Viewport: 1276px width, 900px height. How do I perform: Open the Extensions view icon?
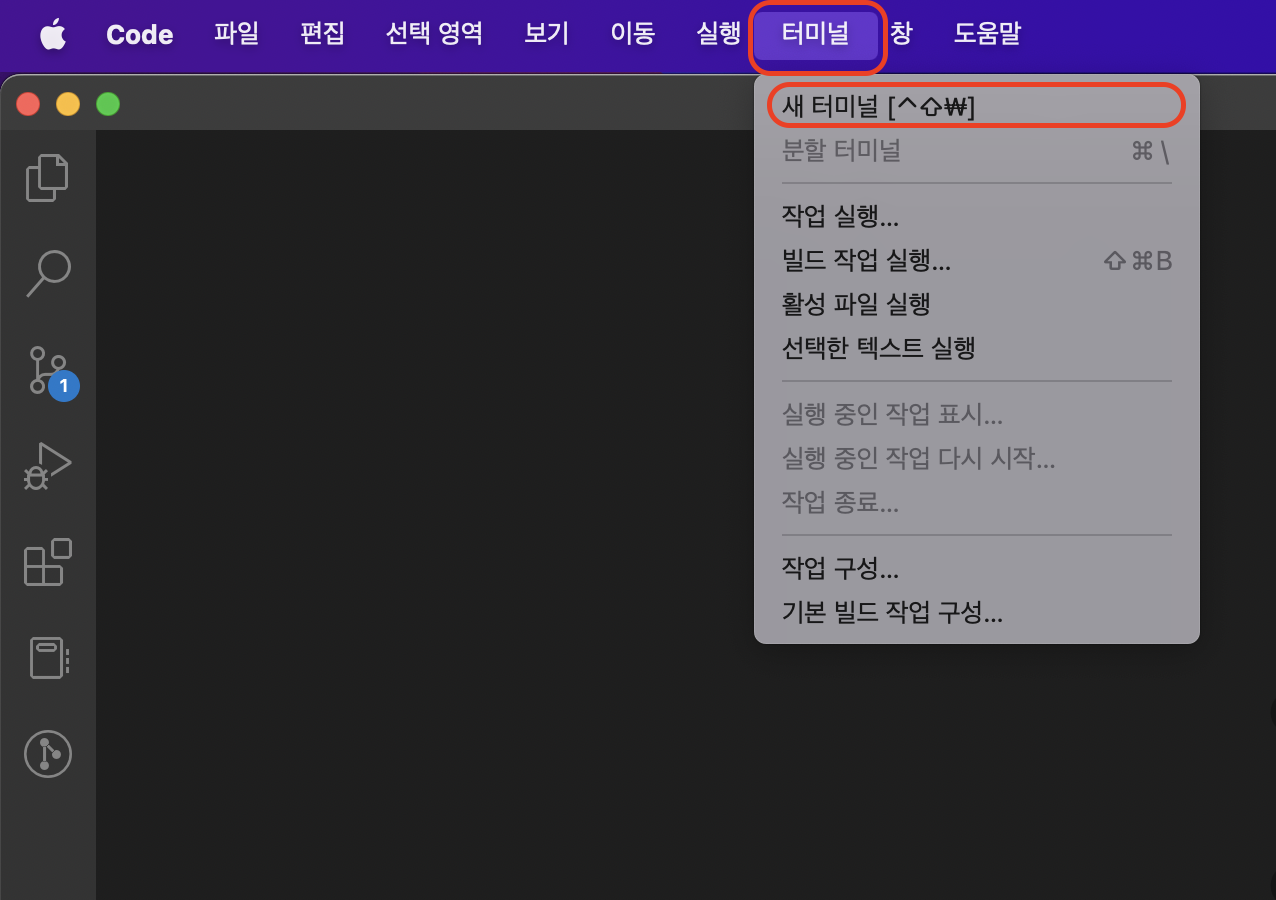(47, 562)
